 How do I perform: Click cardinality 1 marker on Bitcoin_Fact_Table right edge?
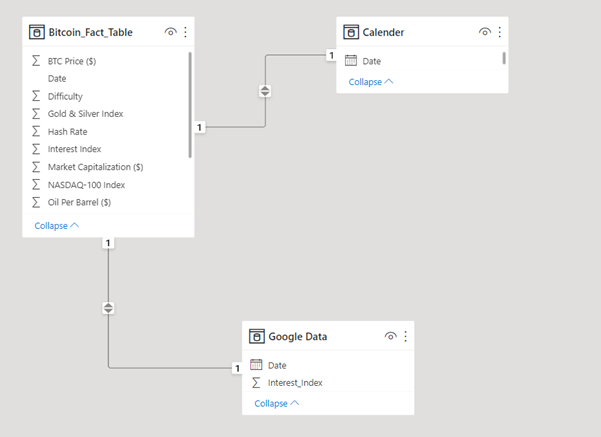(199, 127)
